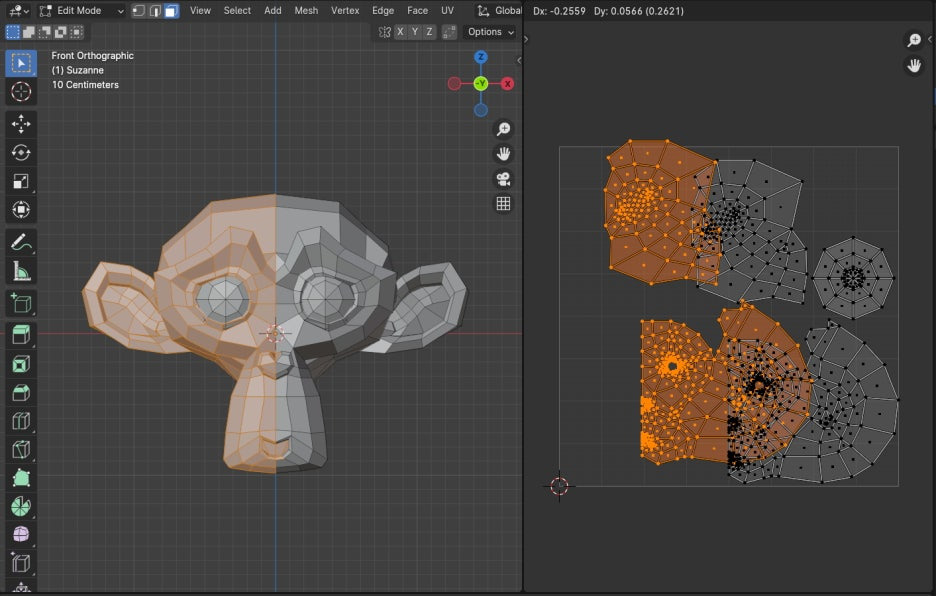Select the Scale tool
Viewport: 936px width, 596px height.
pos(21,182)
